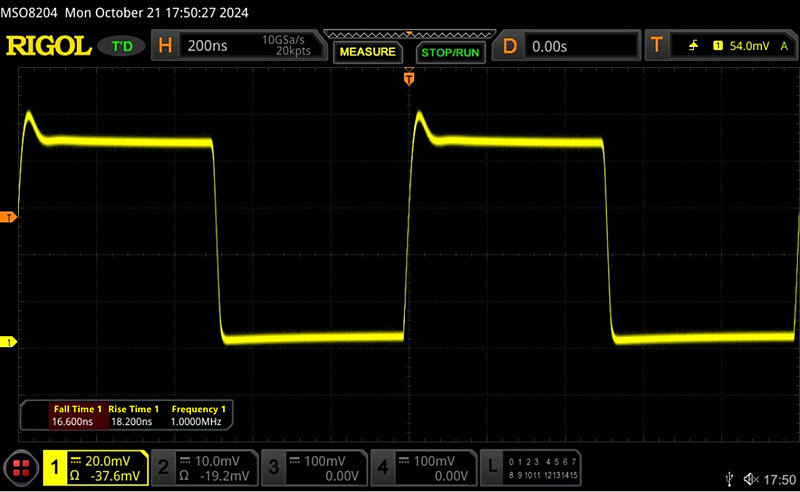Click the 10GSa/s sample rate readout

[283, 40]
